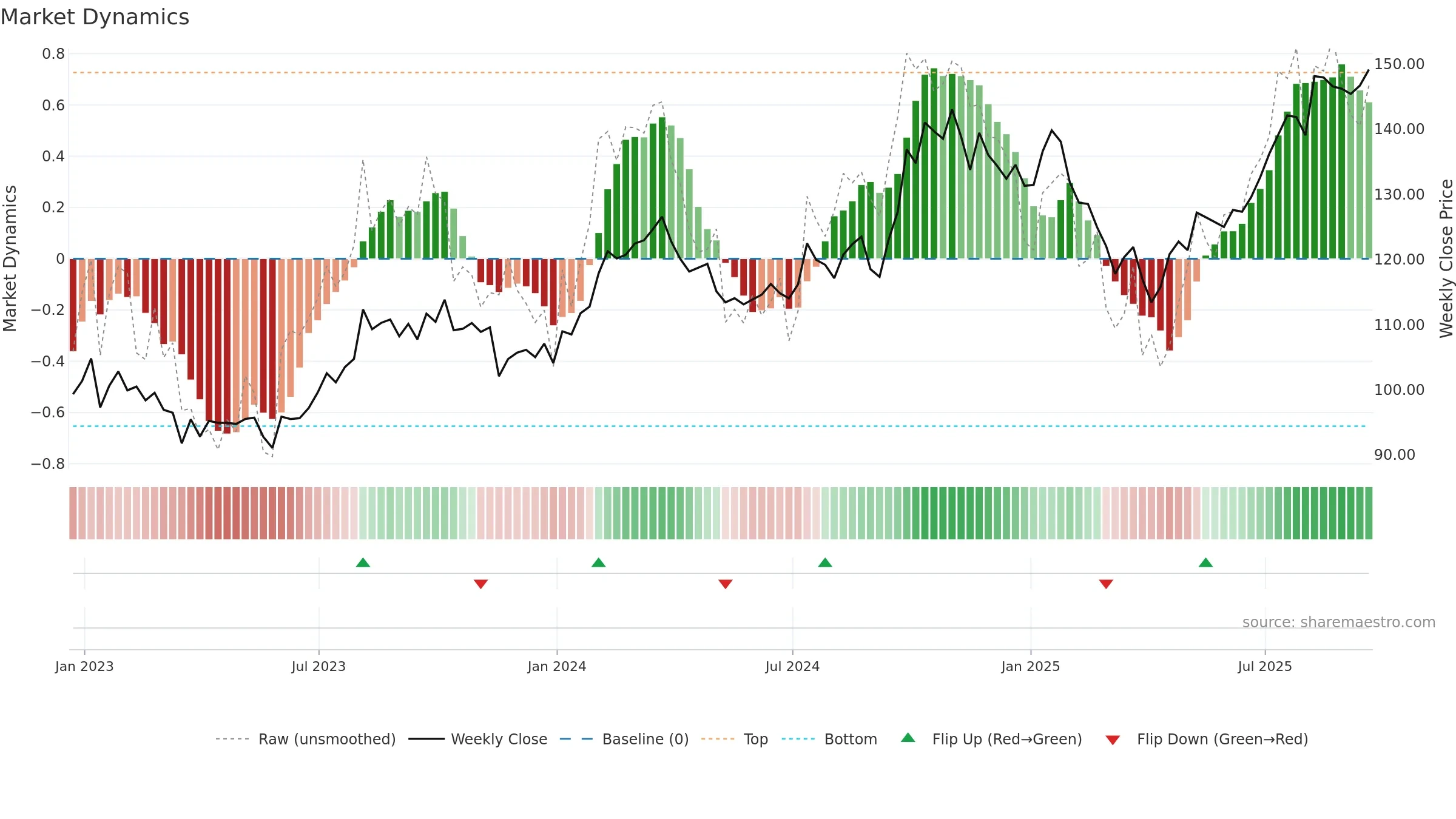Click the 0.2 left axis label

[x=53, y=207]
